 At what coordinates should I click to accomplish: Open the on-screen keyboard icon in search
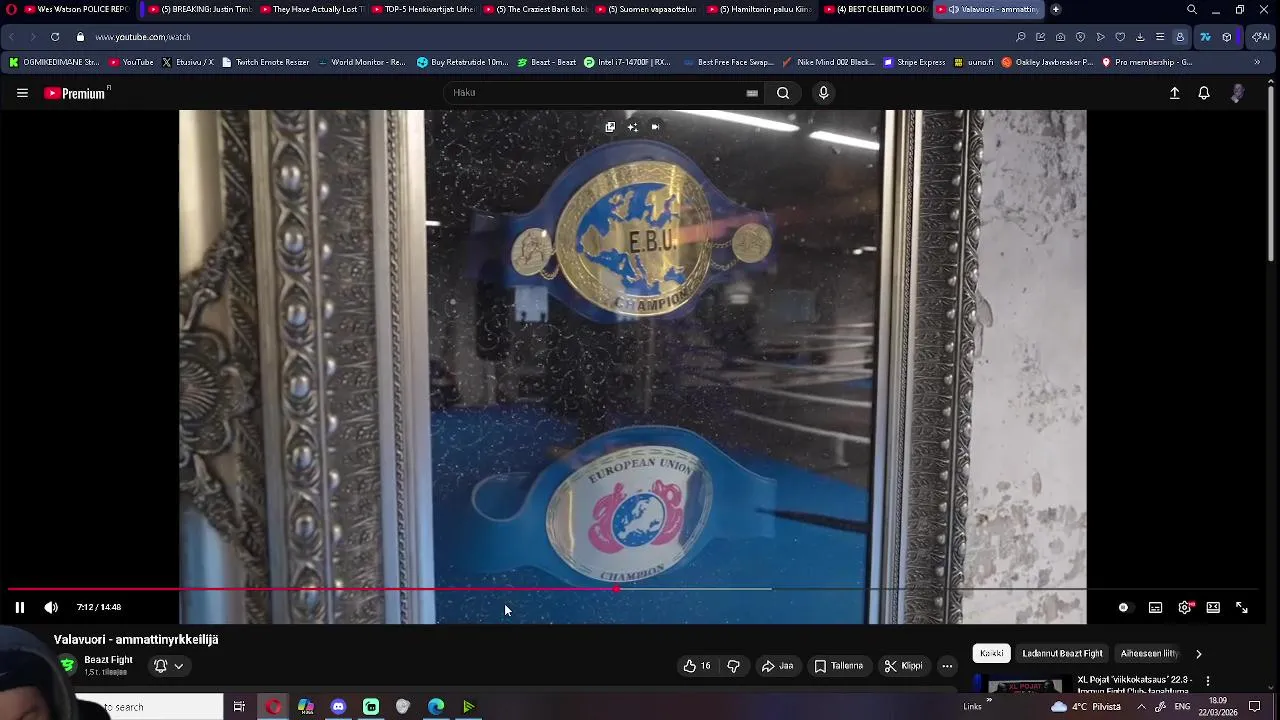(752, 93)
